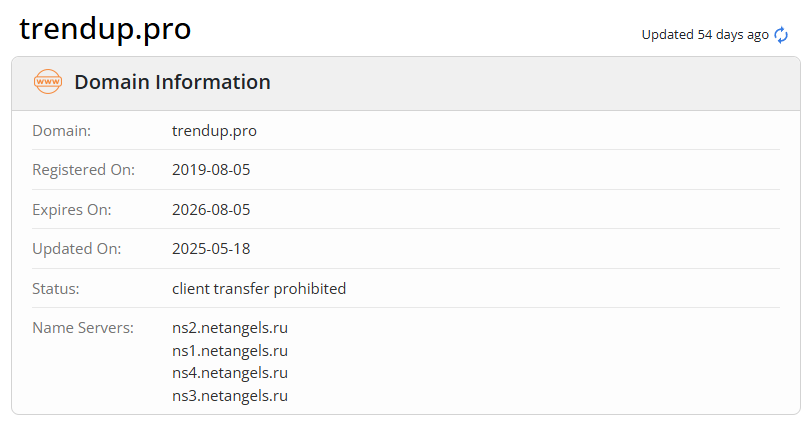Click the "Registered On:" label
Viewport: 803px width, 421px height.
[x=83, y=170]
